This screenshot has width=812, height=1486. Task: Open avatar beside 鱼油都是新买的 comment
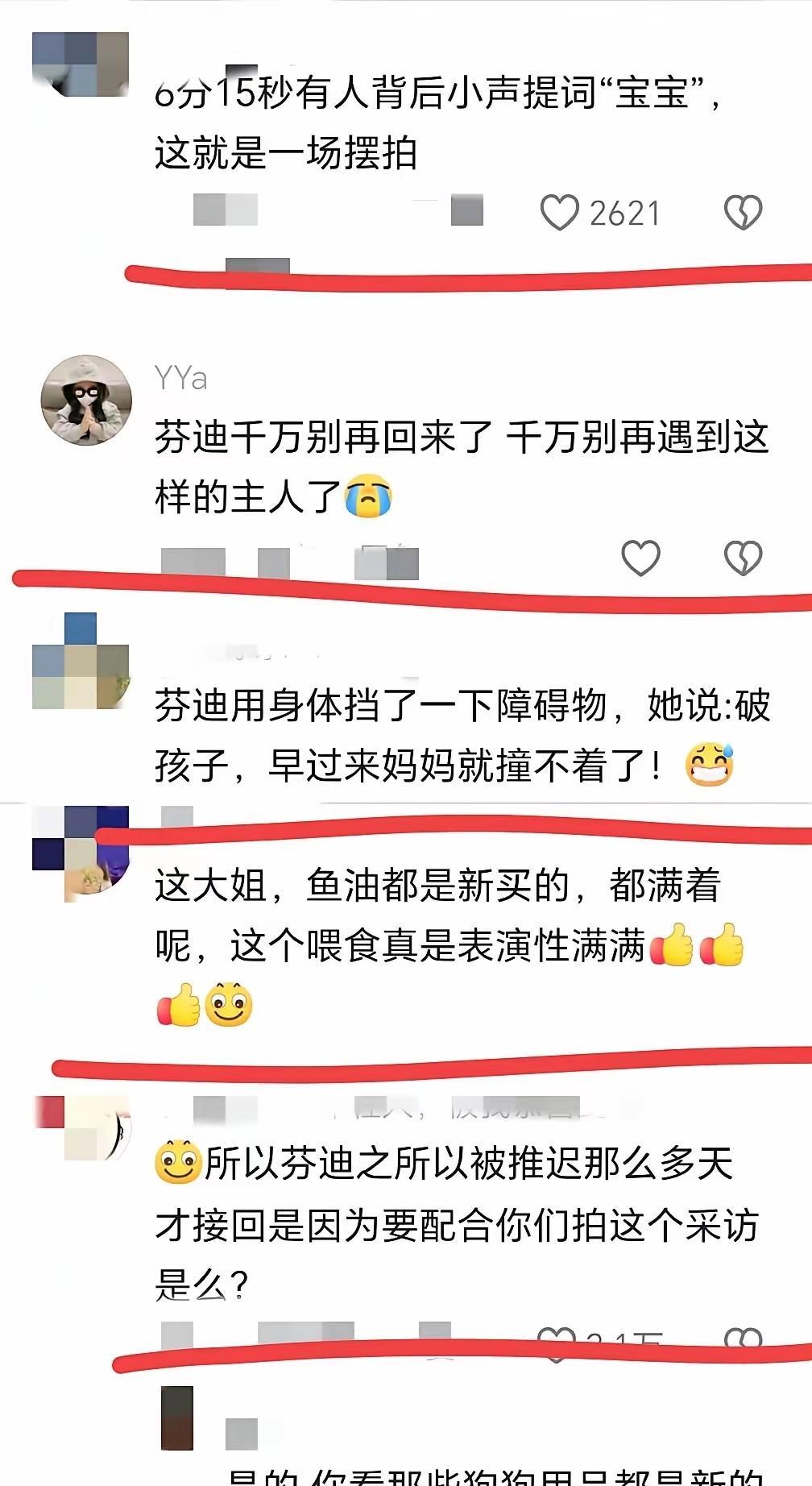point(81,854)
